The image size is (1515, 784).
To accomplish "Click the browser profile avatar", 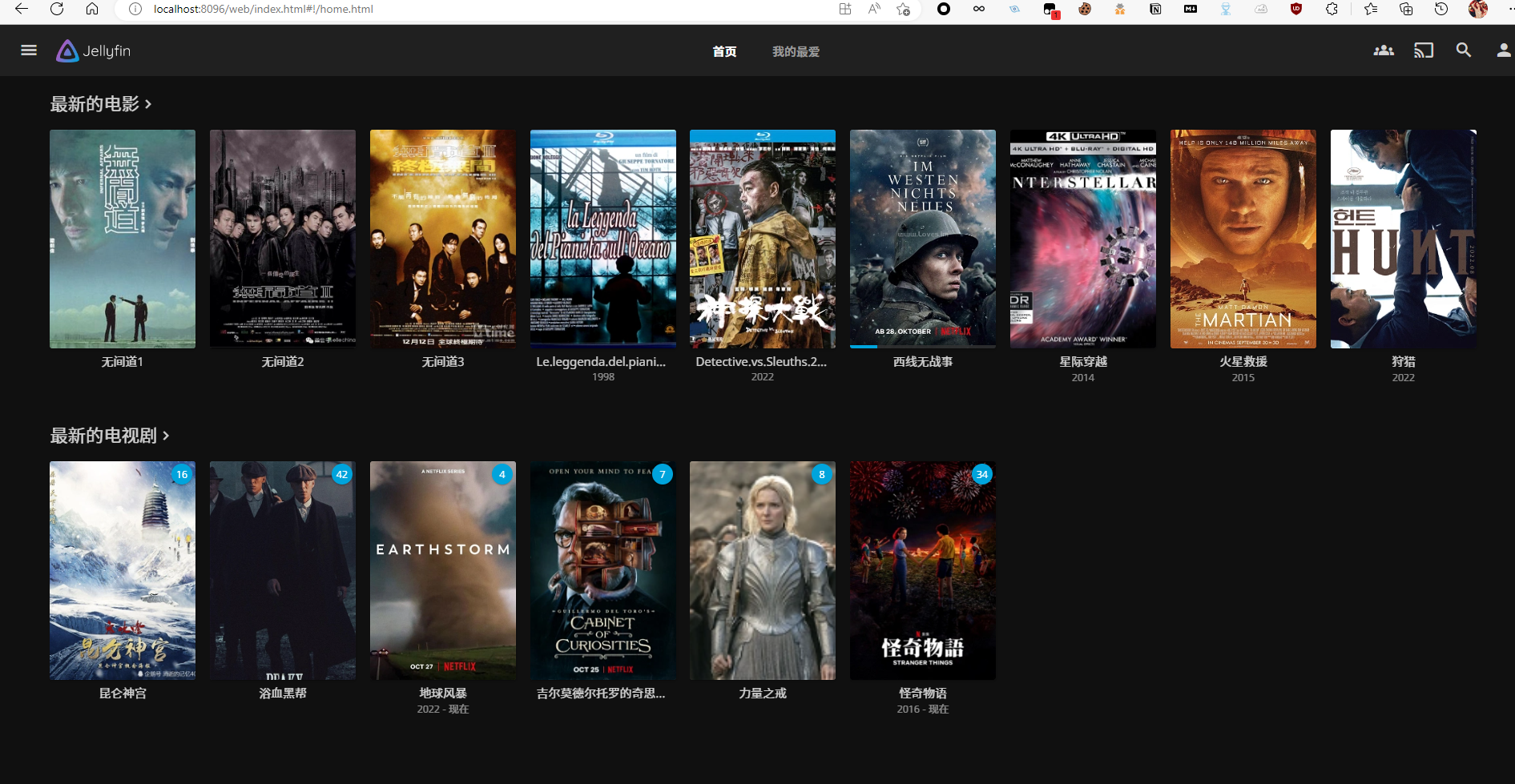I will [1478, 9].
